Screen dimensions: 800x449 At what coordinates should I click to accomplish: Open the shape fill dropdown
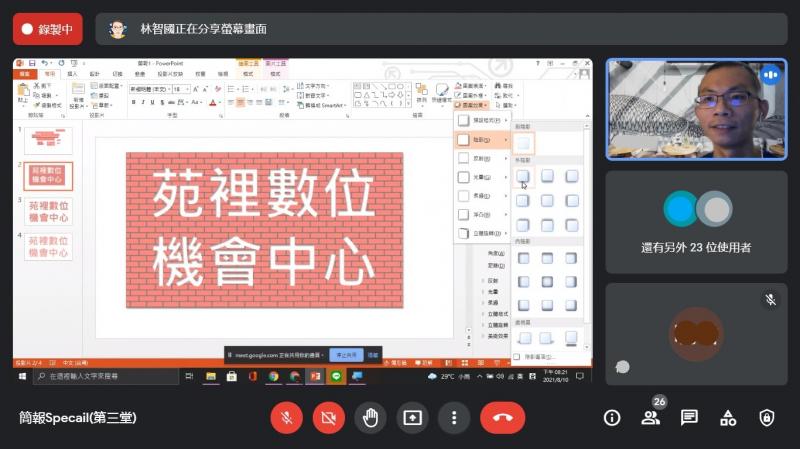[470, 86]
